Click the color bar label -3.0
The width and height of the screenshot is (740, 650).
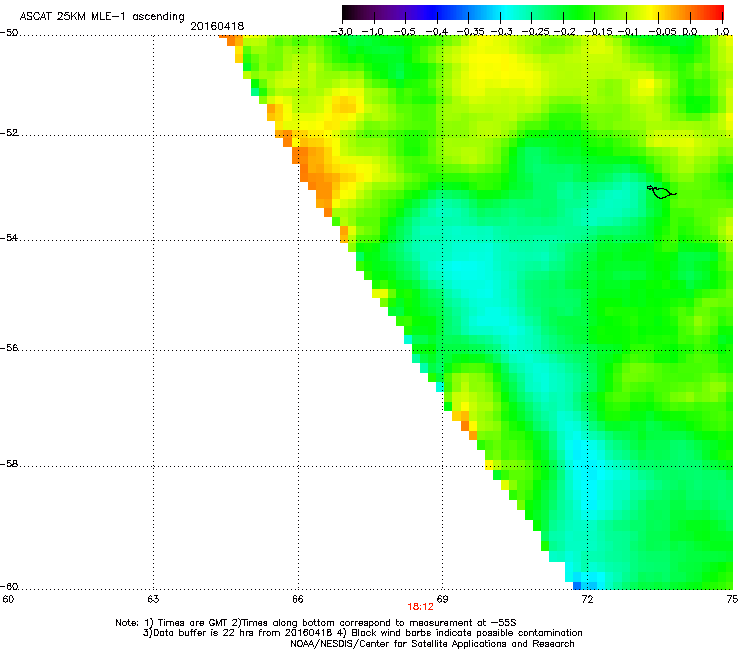coord(341,32)
